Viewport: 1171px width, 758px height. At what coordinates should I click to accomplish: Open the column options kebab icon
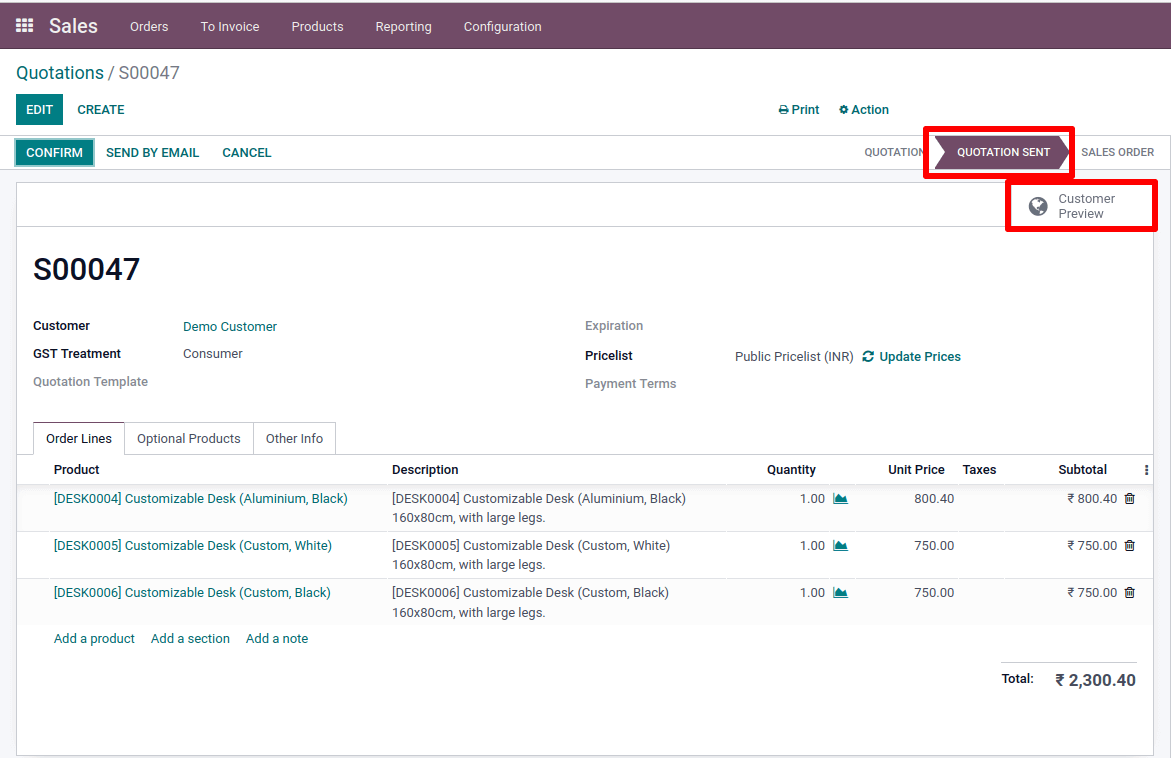click(1146, 470)
